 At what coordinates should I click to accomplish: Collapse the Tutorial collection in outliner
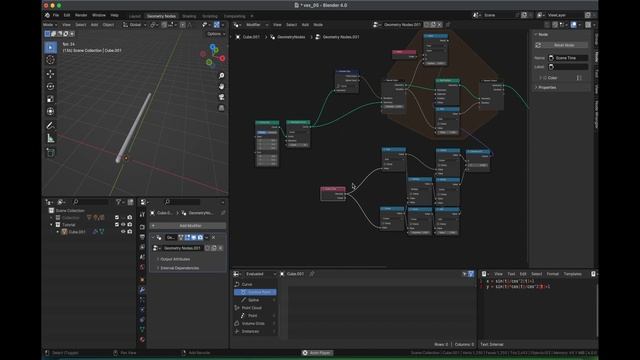point(51,224)
